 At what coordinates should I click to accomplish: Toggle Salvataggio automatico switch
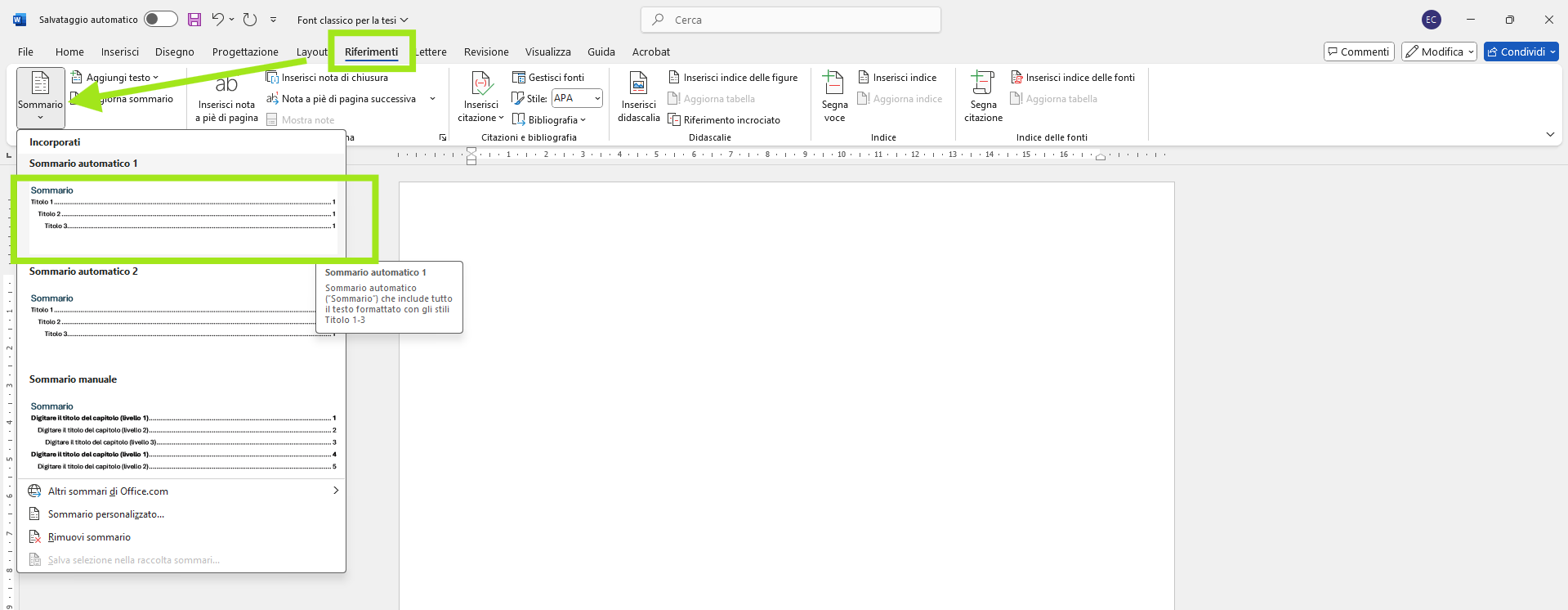click(x=160, y=20)
